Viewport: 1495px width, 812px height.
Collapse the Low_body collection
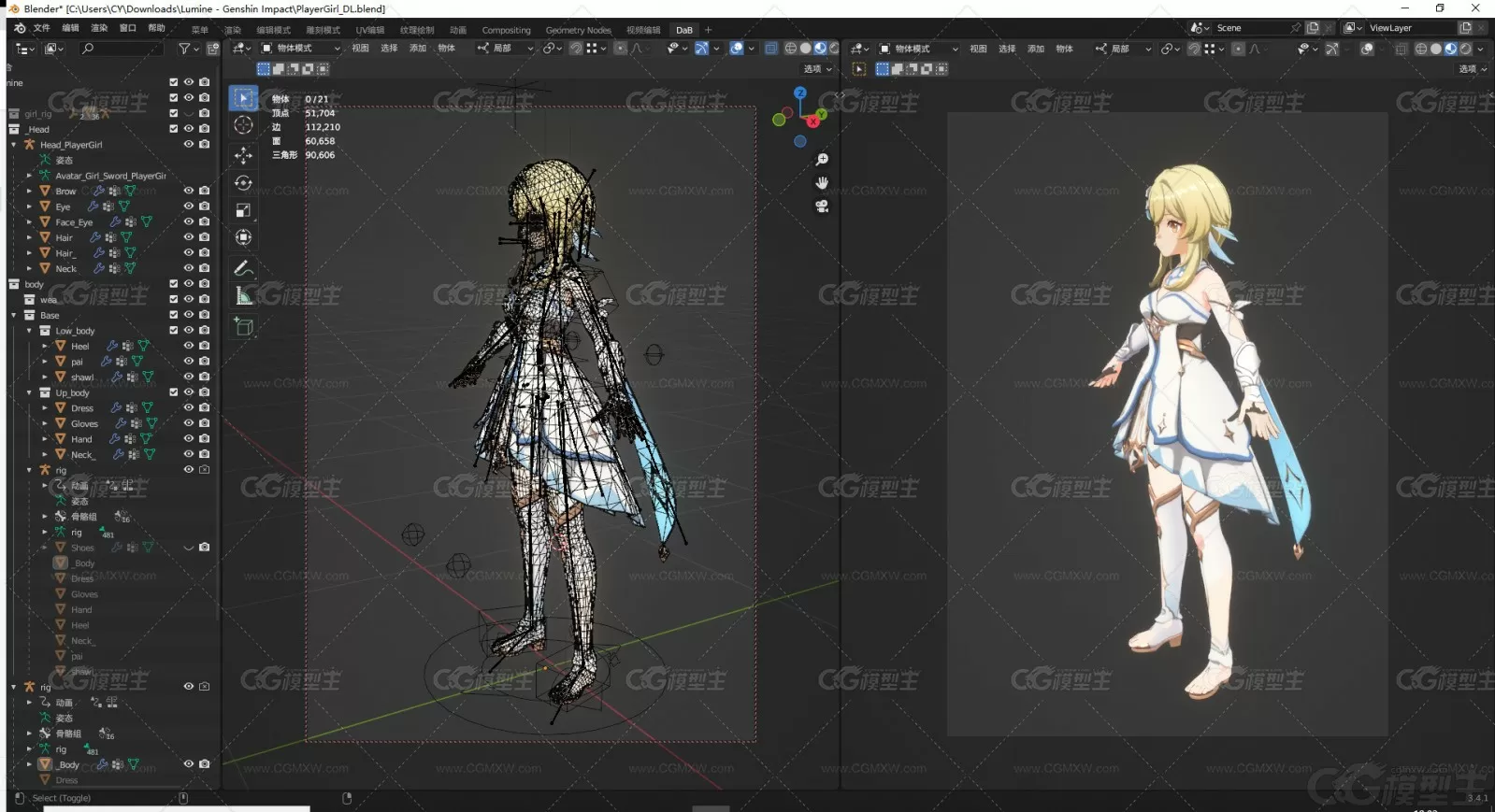point(29,330)
